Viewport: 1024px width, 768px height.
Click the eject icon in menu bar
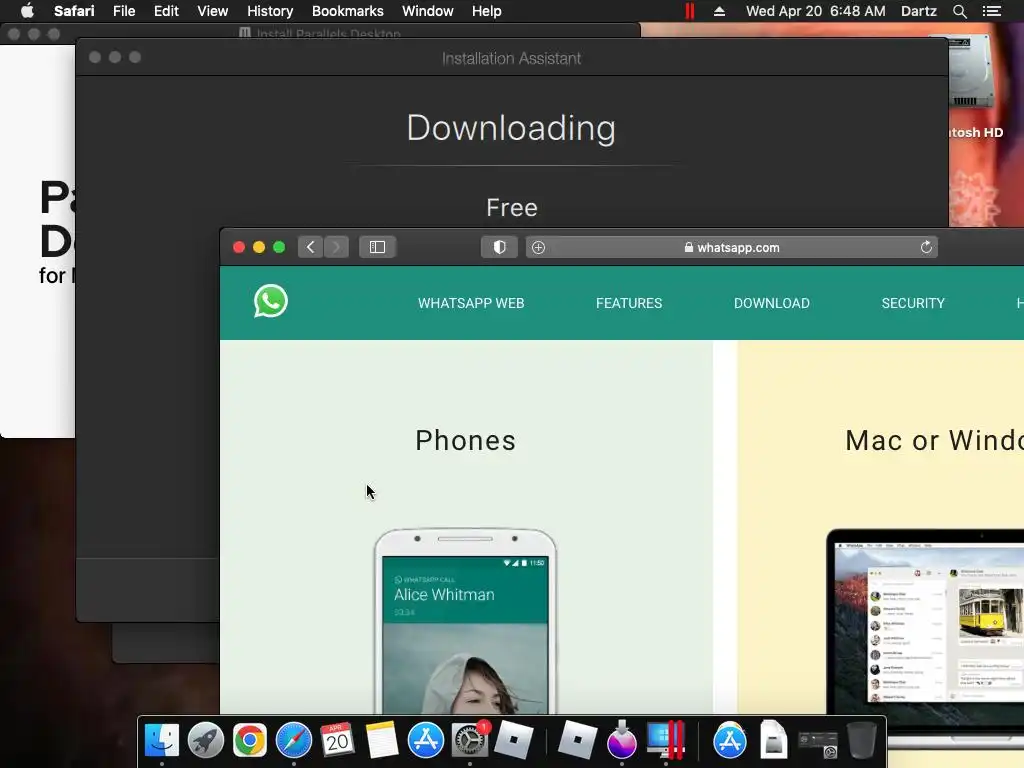719,11
